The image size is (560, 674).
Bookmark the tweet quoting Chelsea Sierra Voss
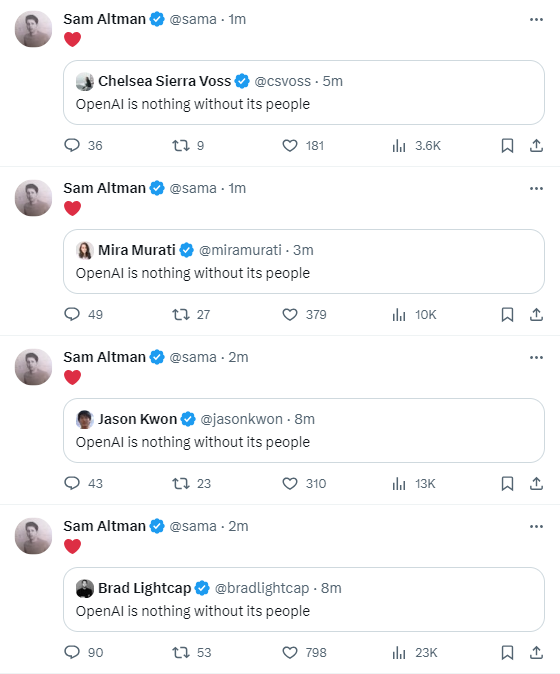click(x=507, y=146)
